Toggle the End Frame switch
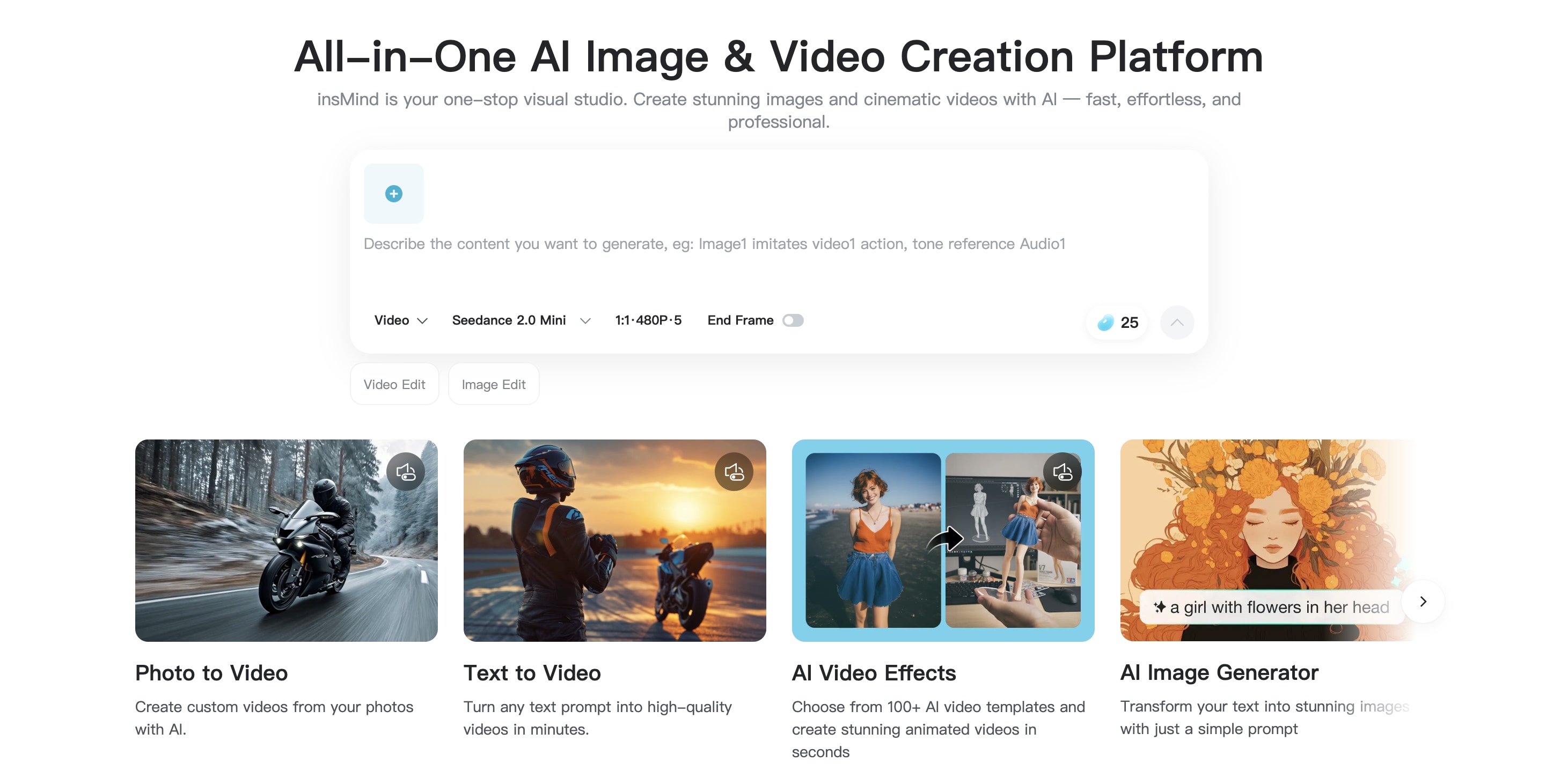This screenshot has width=1568, height=777. 793,320
